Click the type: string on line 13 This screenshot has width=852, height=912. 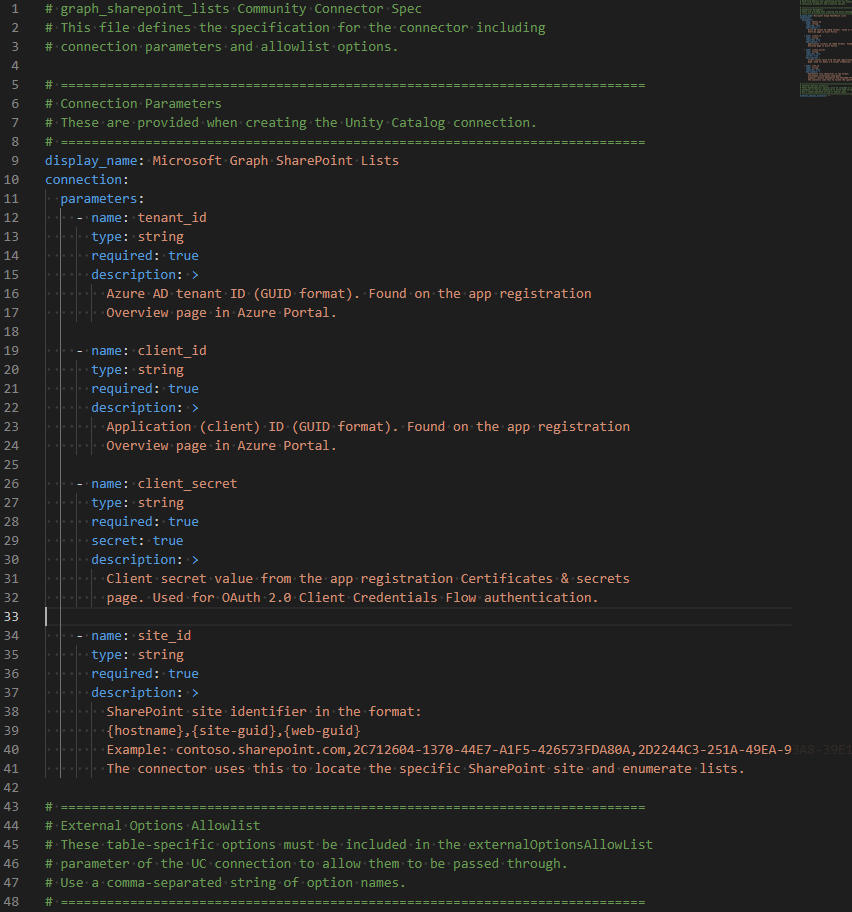(x=137, y=237)
